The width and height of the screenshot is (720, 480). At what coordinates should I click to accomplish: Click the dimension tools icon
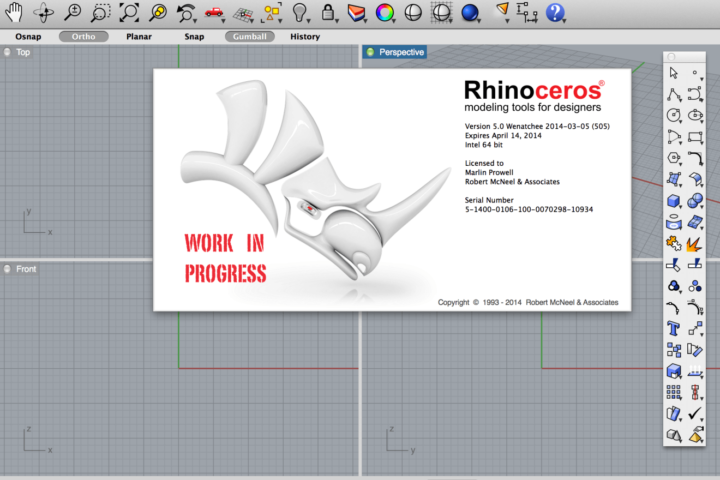click(x=527, y=13)
